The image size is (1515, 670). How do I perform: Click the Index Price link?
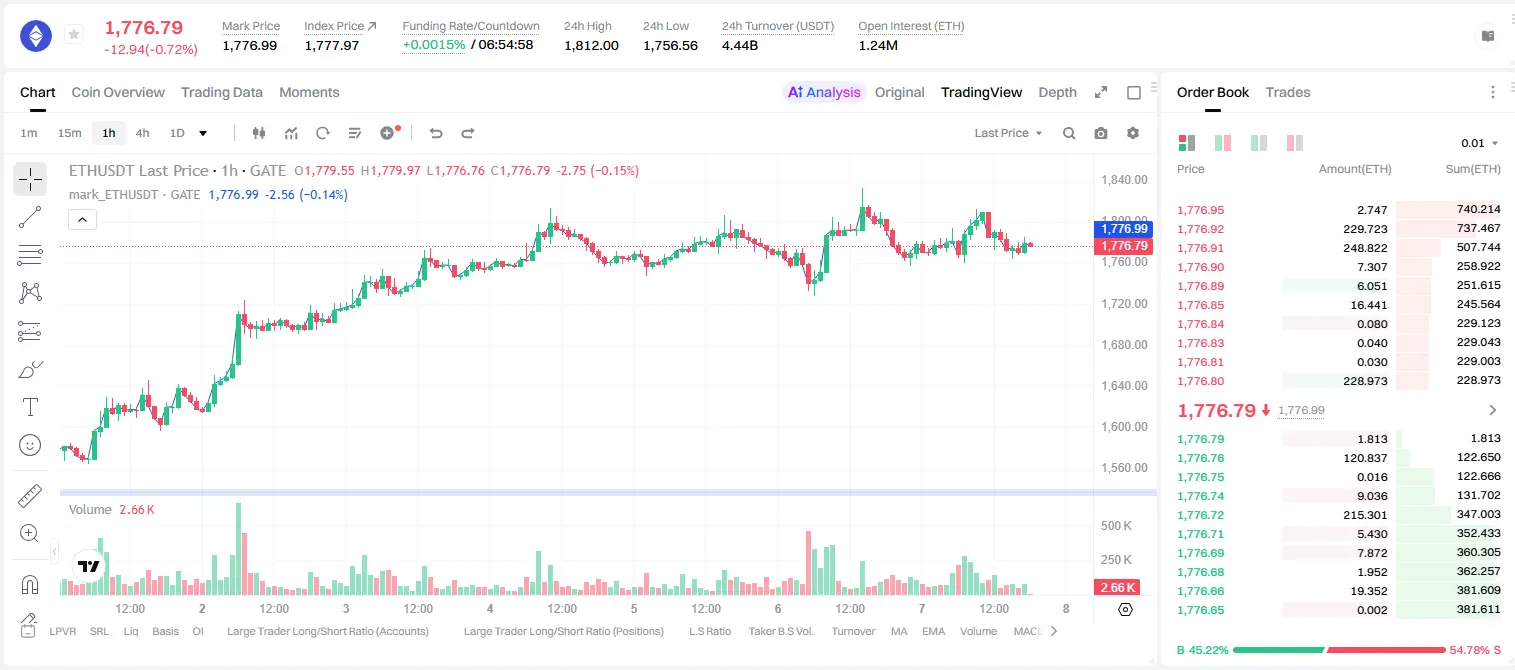pyautogui.click(x=341, y=26)
